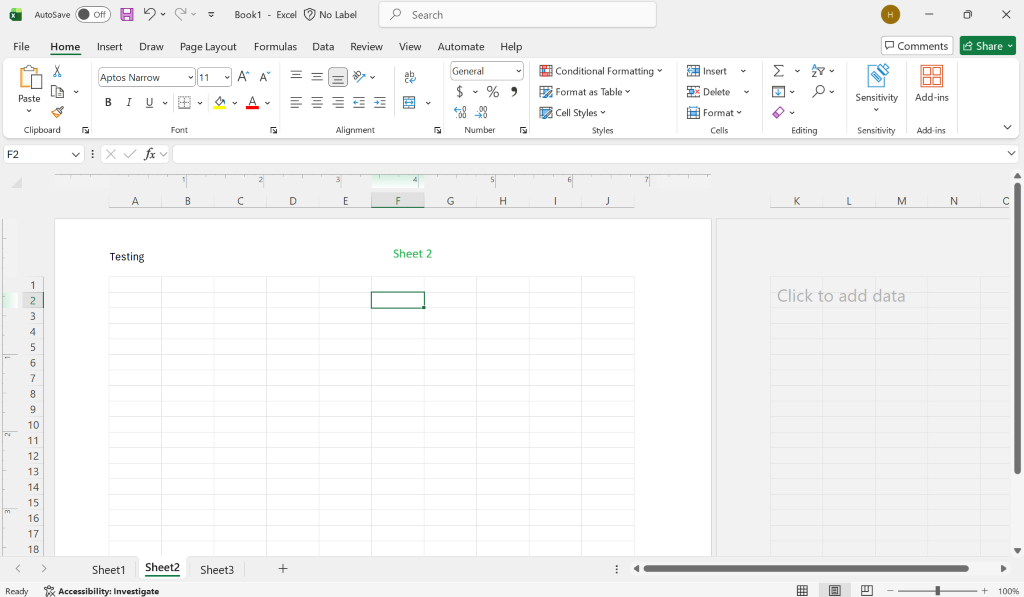The width and height of the screenshot is (1024, 597).
Task: Open the font size dropdown
Action: (227, 77)
